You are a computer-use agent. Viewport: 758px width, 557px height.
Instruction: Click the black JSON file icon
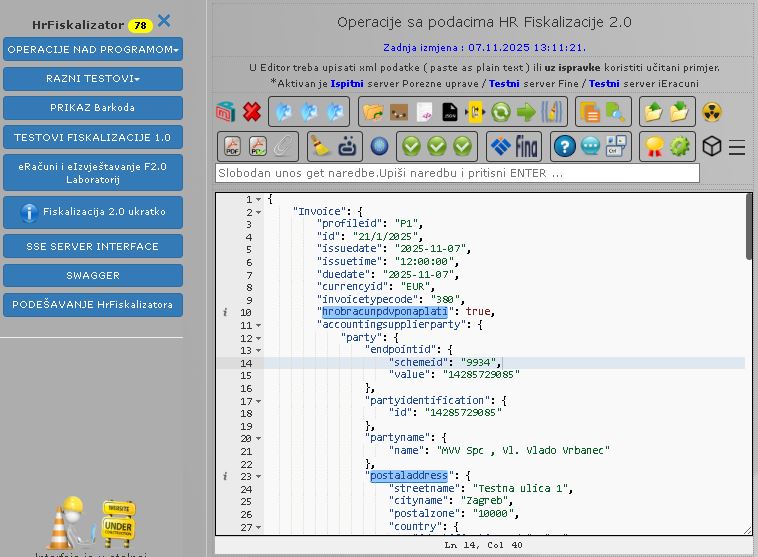coord(449,112)
